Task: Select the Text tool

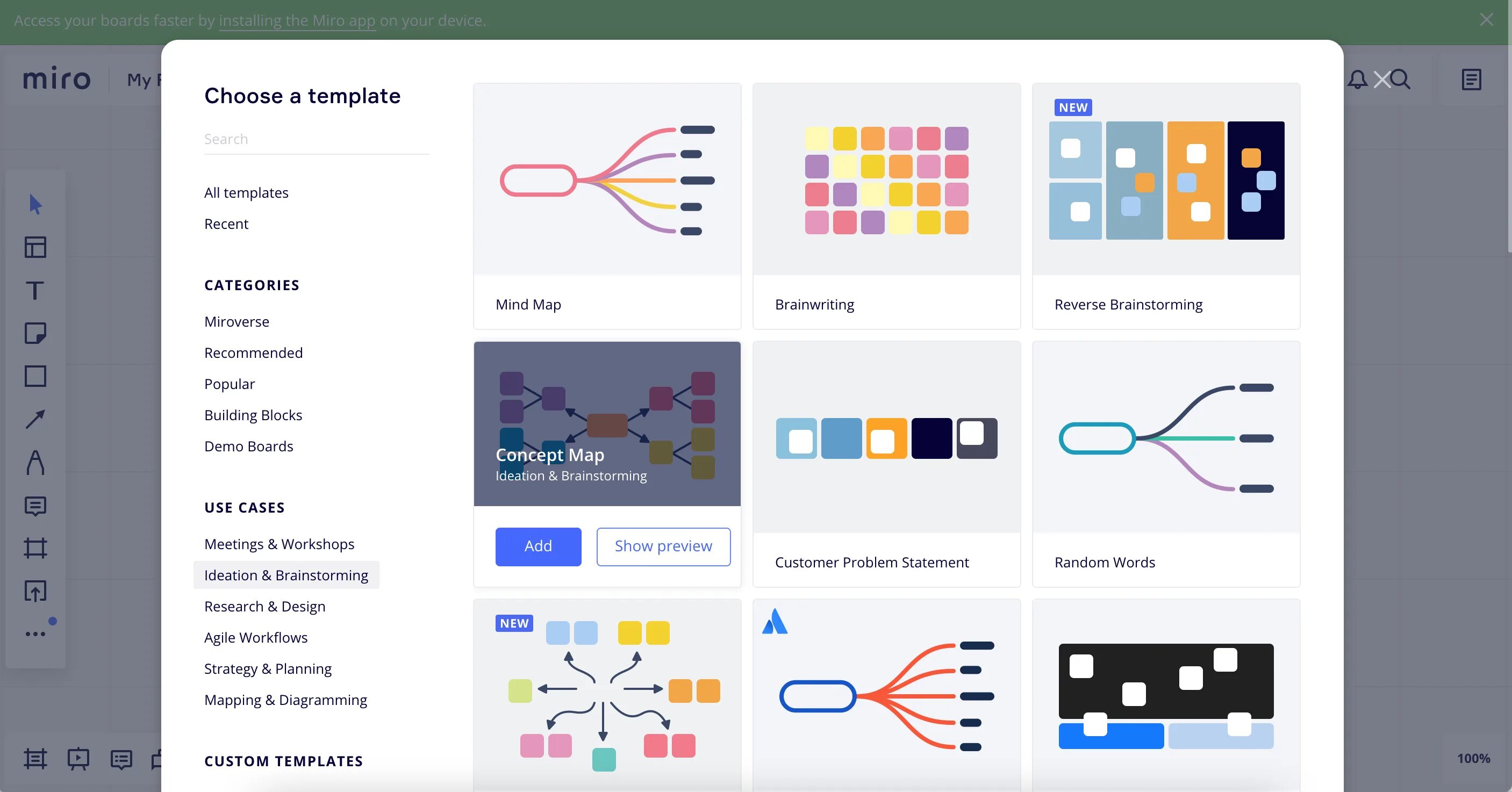Action: point(35,290)
